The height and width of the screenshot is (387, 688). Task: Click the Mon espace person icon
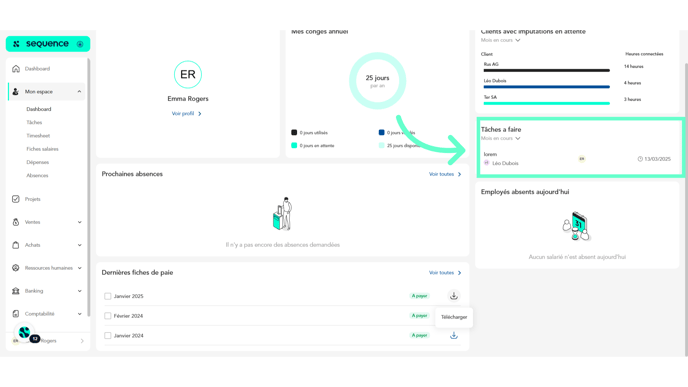16,92
